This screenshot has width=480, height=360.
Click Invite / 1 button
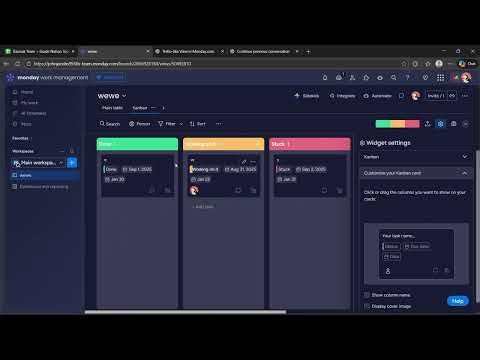436,96
